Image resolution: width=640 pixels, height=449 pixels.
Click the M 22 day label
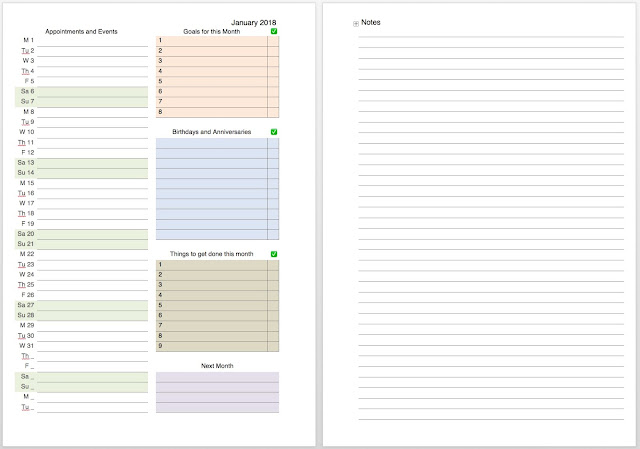(x=27, y=254)
